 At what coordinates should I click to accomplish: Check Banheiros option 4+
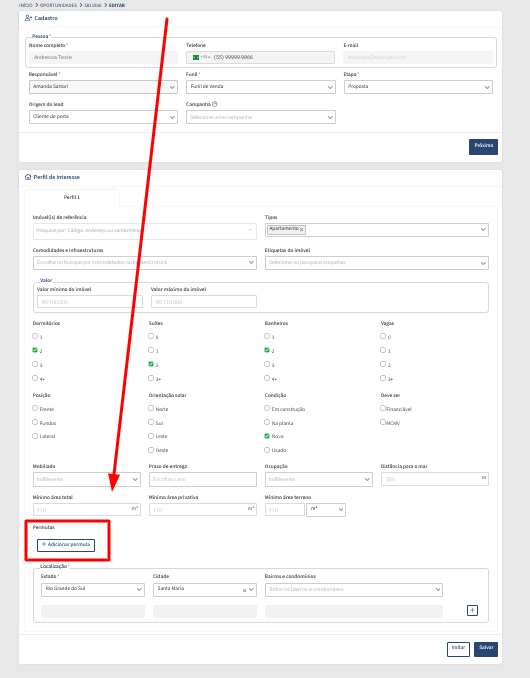267,378
